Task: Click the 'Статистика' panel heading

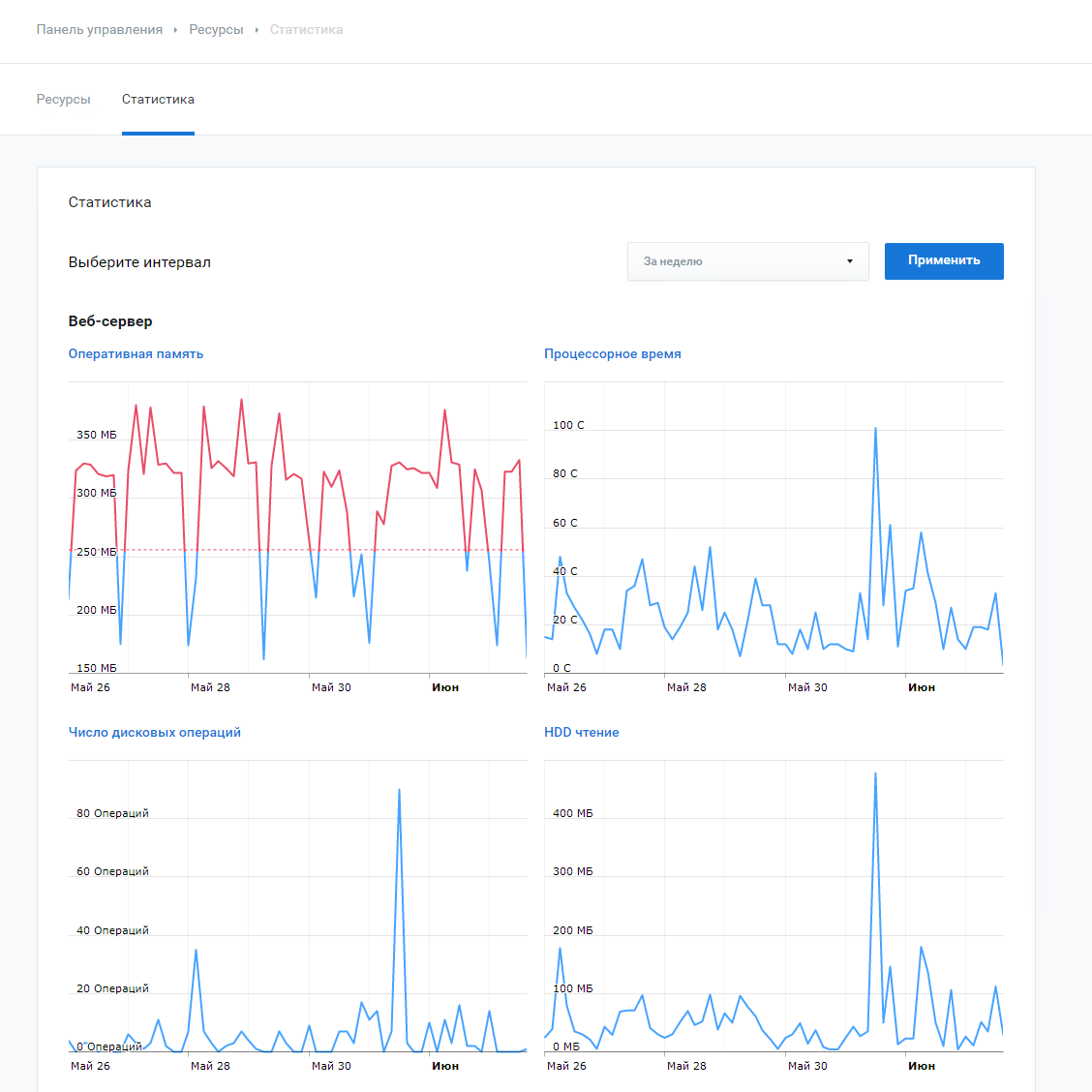Action: tap(109, 202)
